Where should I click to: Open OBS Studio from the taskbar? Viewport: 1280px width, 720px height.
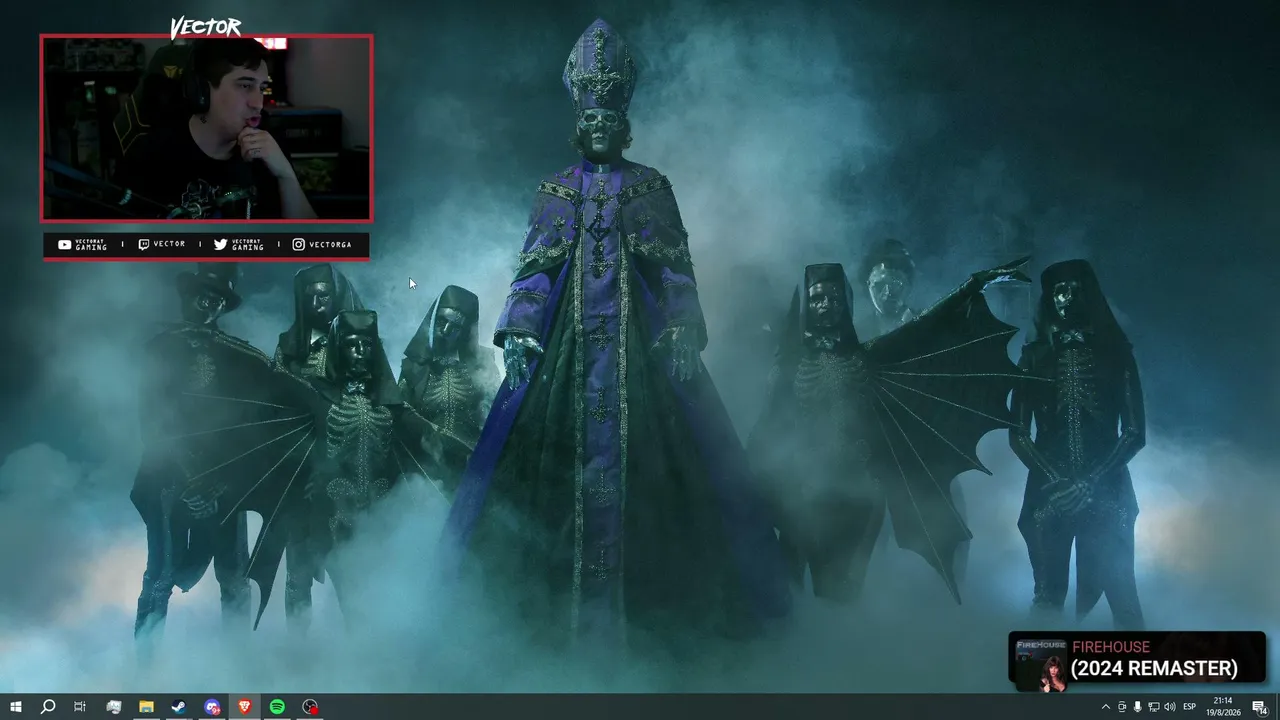[x=310, y=707]
